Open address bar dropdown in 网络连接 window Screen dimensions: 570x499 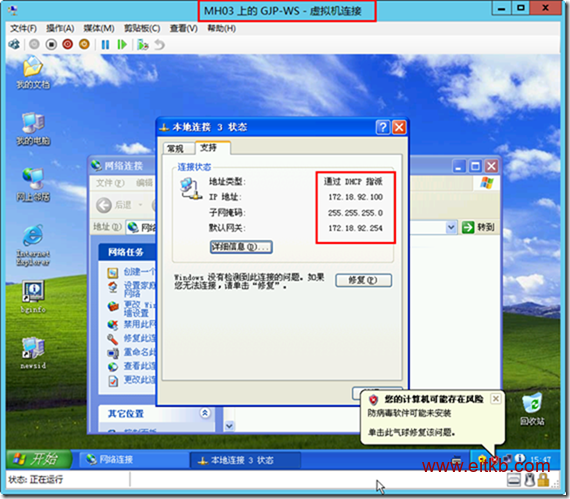pos(451,228)
